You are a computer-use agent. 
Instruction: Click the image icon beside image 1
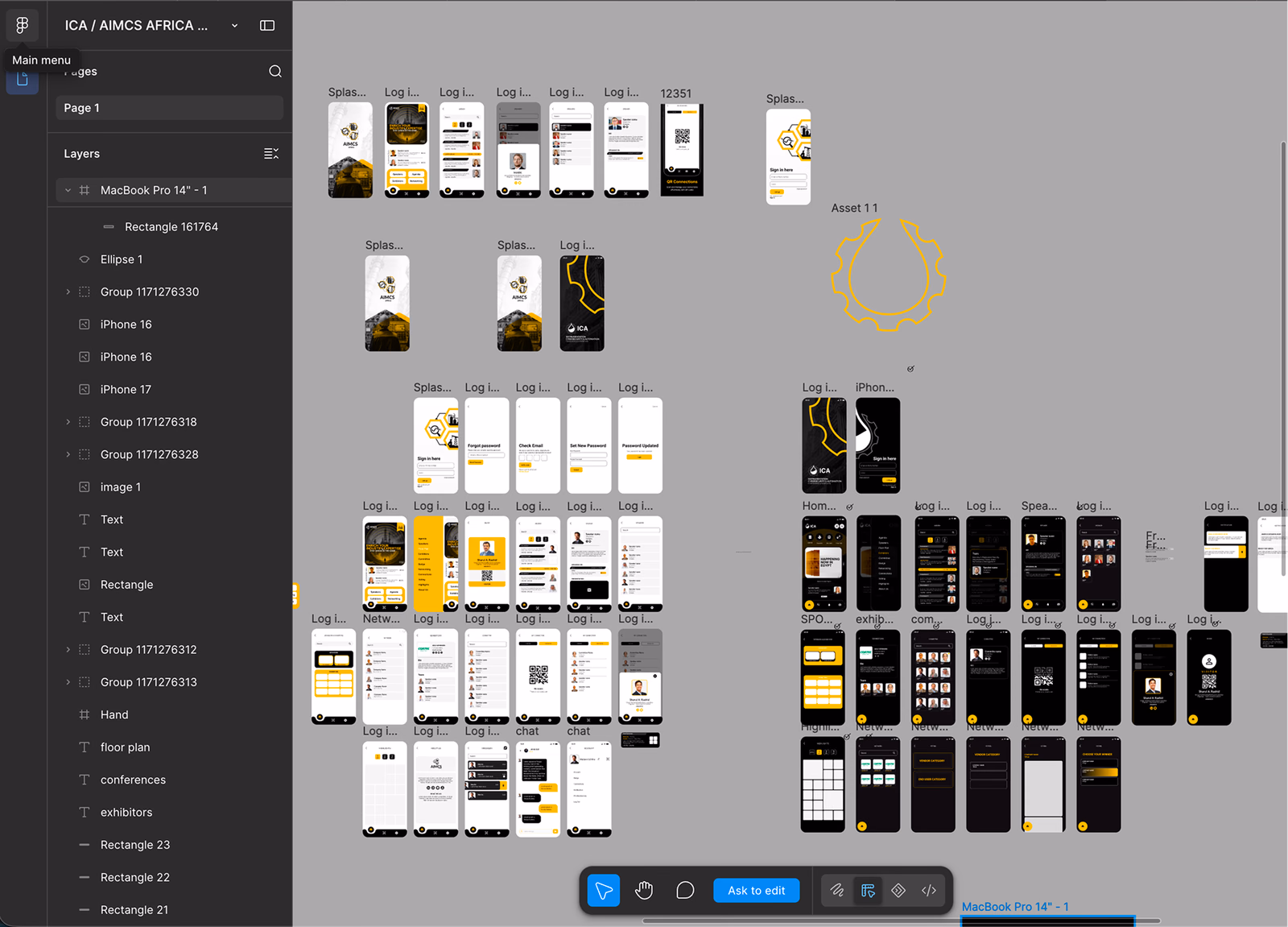pyautogui.click(x=85, y=487)
